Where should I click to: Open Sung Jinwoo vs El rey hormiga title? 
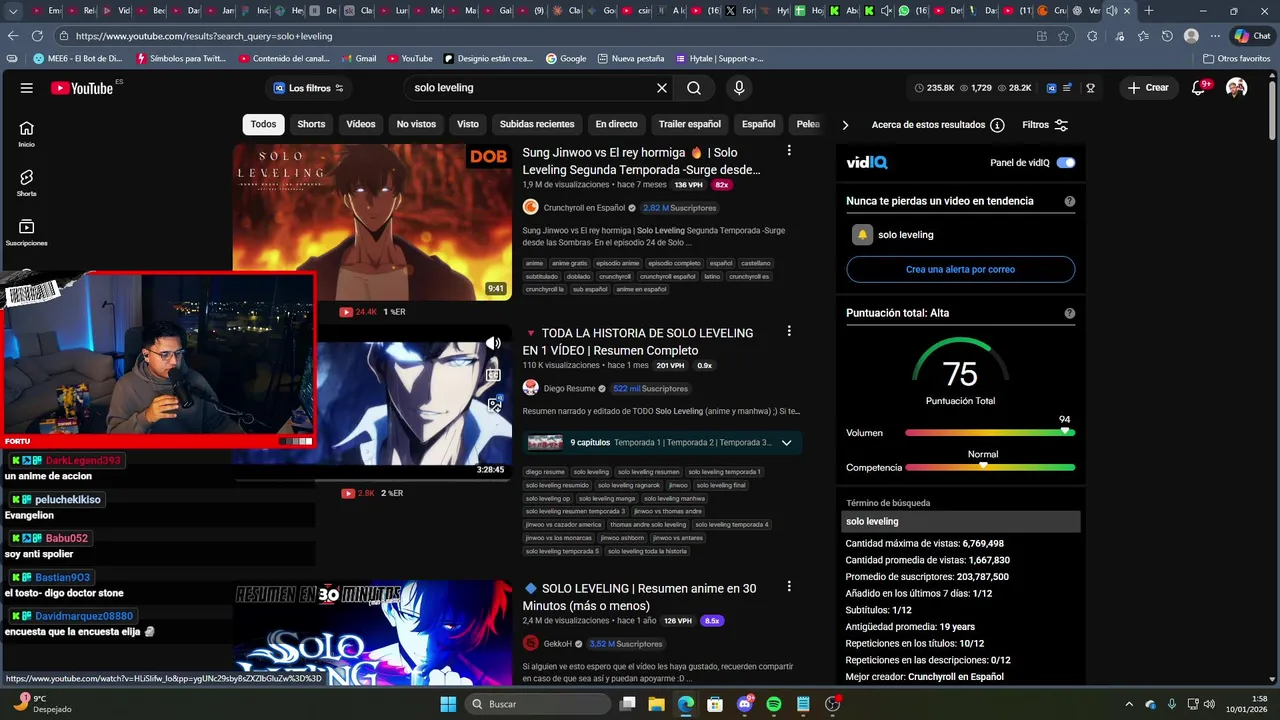tap(641, 161)
